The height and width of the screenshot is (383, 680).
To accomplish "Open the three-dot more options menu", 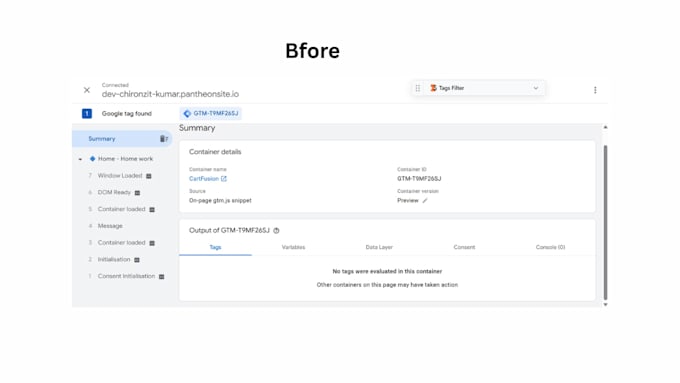I will pos(595,90).
